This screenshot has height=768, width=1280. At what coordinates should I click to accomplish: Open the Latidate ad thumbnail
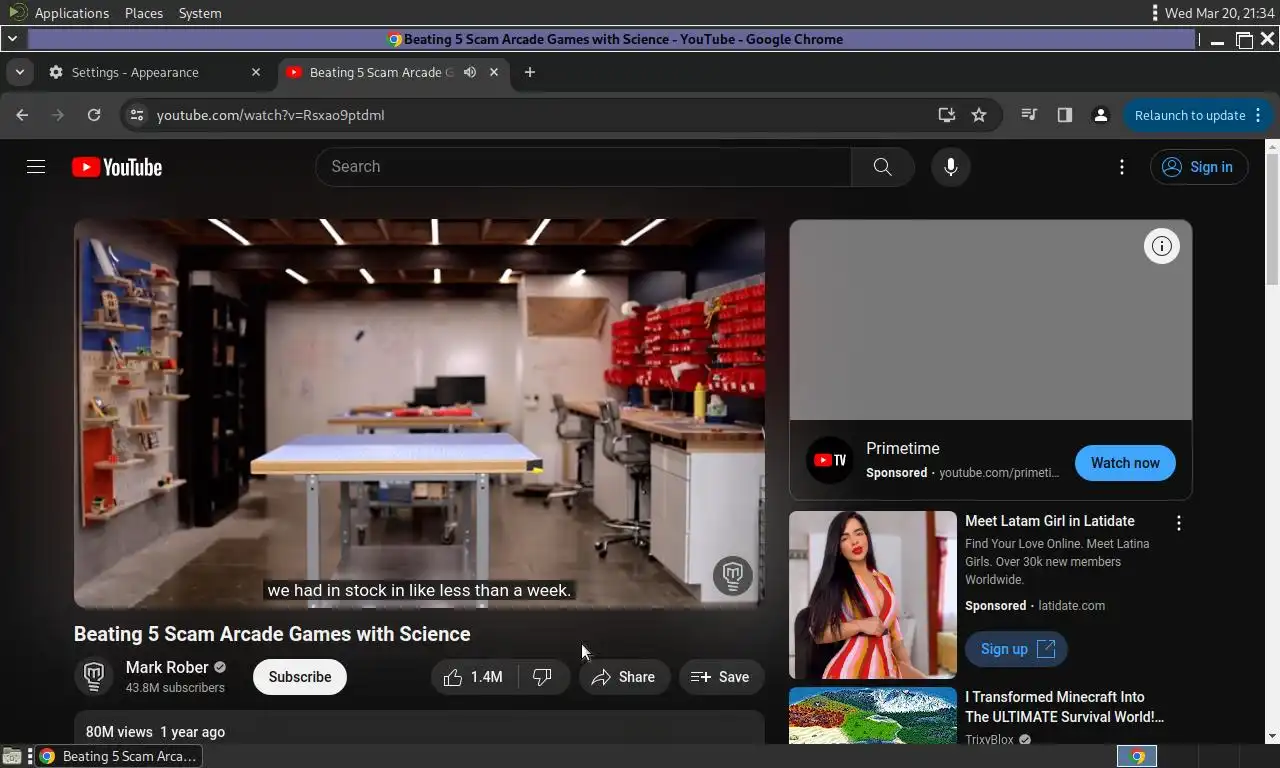(x=873, y=595)
